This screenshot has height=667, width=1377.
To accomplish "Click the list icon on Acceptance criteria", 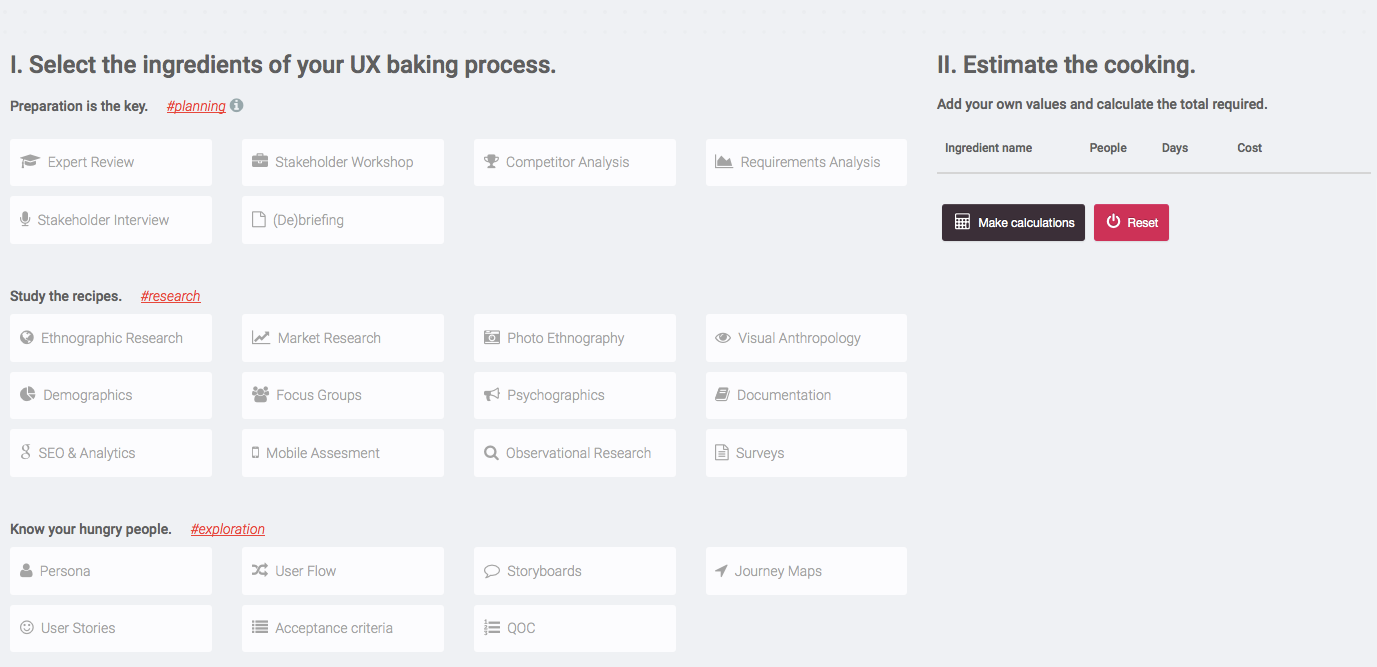I will pyautogui.click(x=260, y=628).
